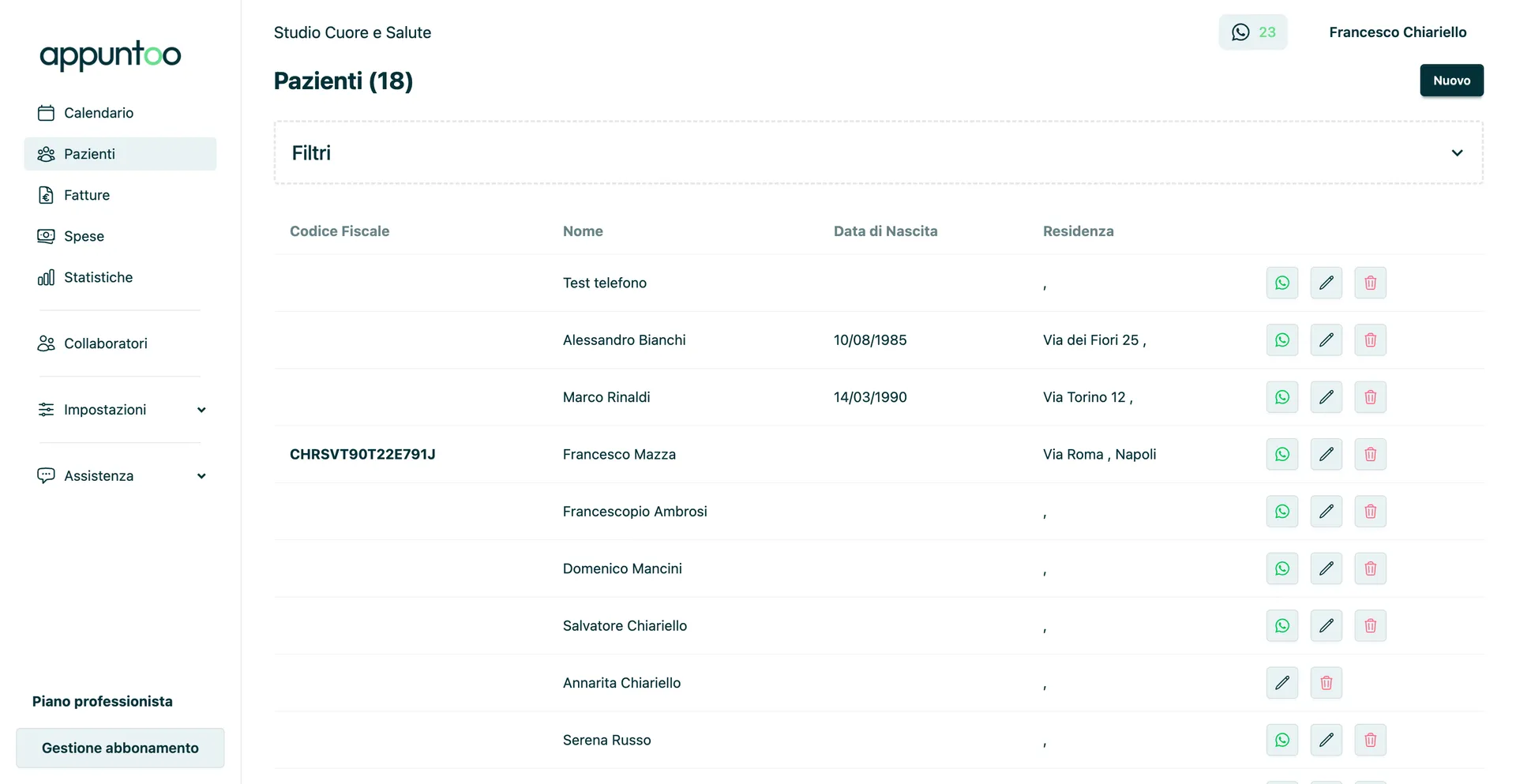Go to Calendario in sidebar
This screenshot has width=1516, height=784.
pos(99,113)
